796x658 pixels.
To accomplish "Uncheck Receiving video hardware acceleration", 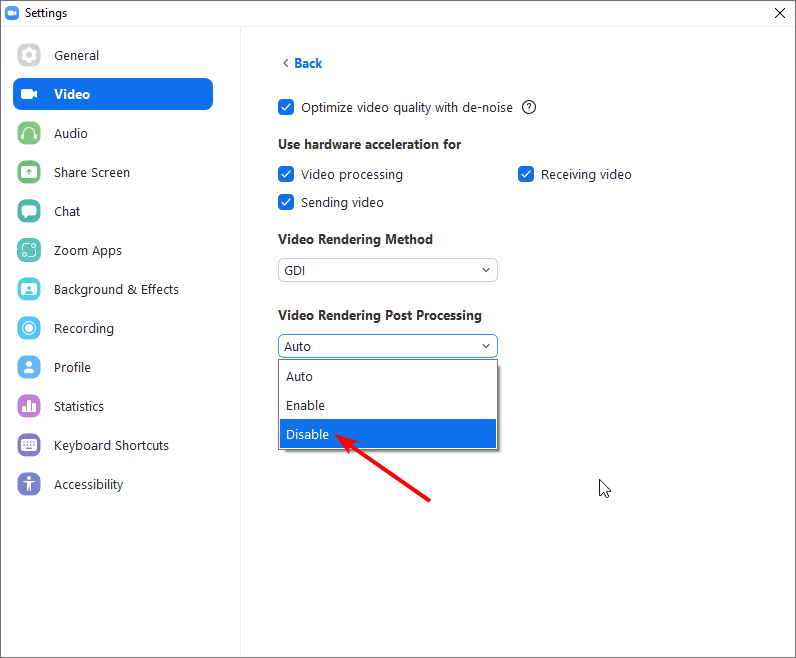I will (x=526, y=174).
